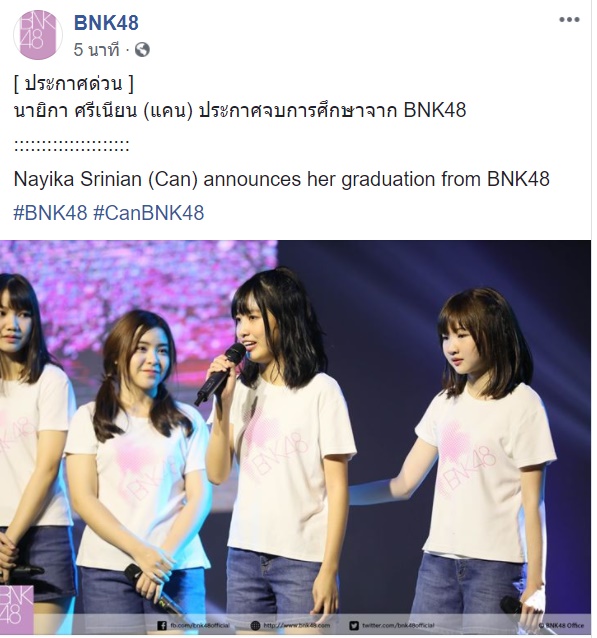
Task: Click the Twitter icon in photo footer
Action: [354, 625]
